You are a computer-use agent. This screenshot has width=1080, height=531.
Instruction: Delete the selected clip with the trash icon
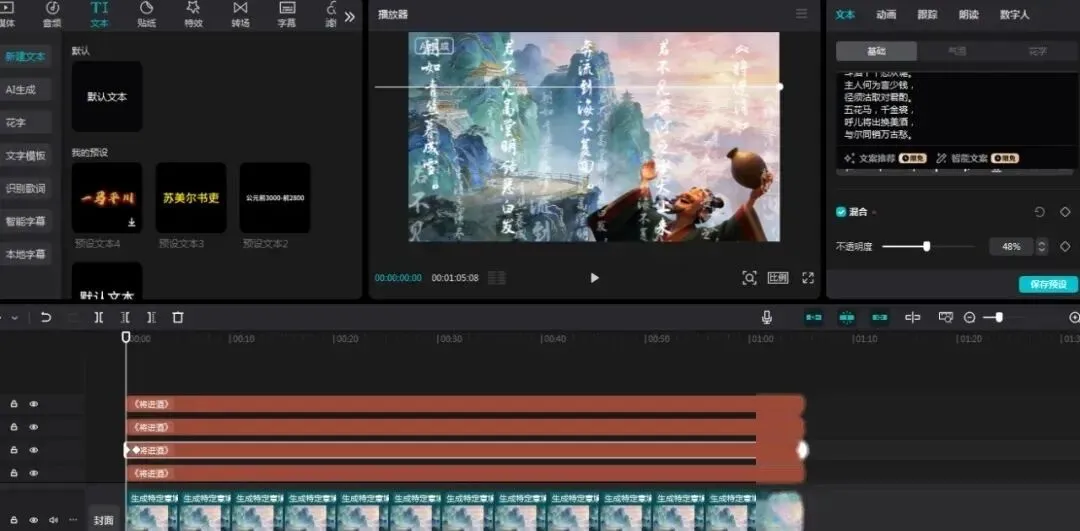coord(178,317)
